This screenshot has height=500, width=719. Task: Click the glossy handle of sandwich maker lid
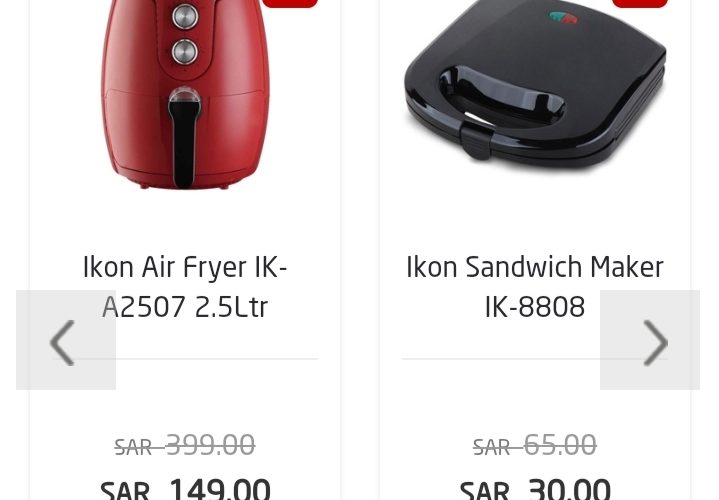[x=502, y=95]
